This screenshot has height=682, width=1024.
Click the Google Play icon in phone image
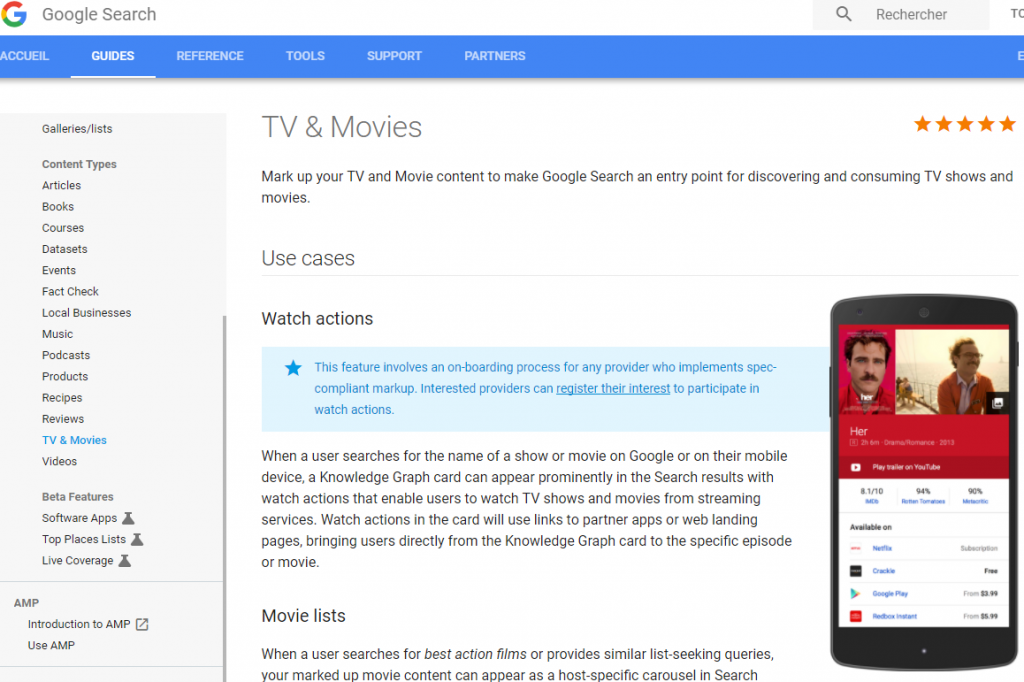coord(855,593)
